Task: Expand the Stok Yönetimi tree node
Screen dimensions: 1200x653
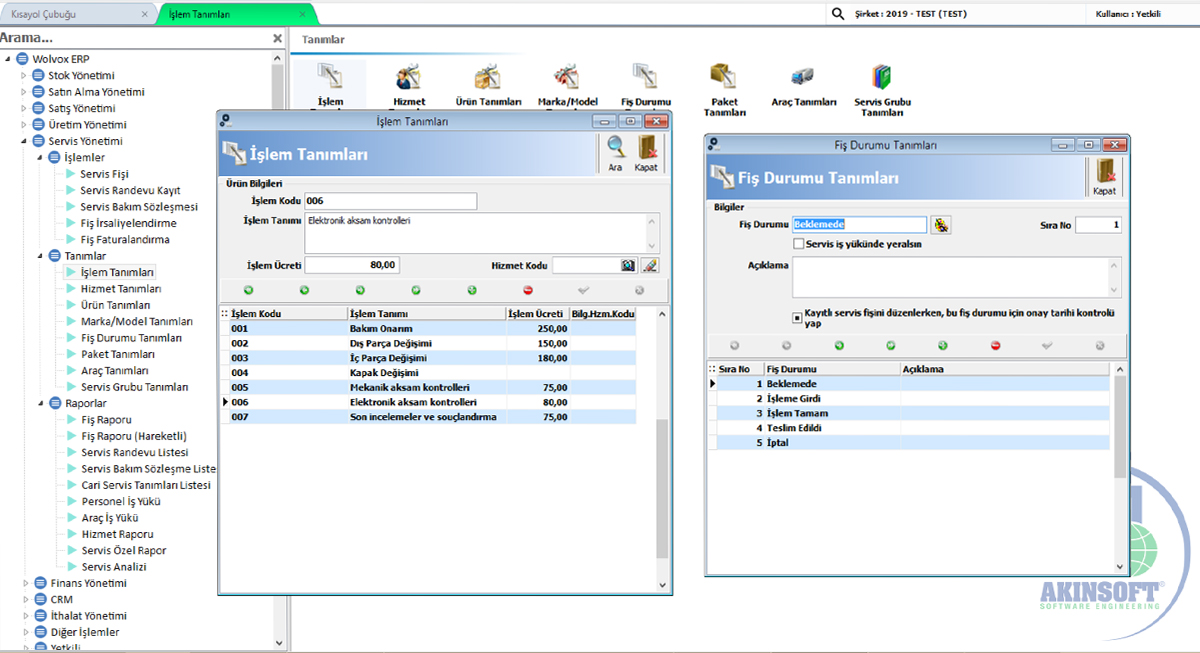Action: coord(24,76)
